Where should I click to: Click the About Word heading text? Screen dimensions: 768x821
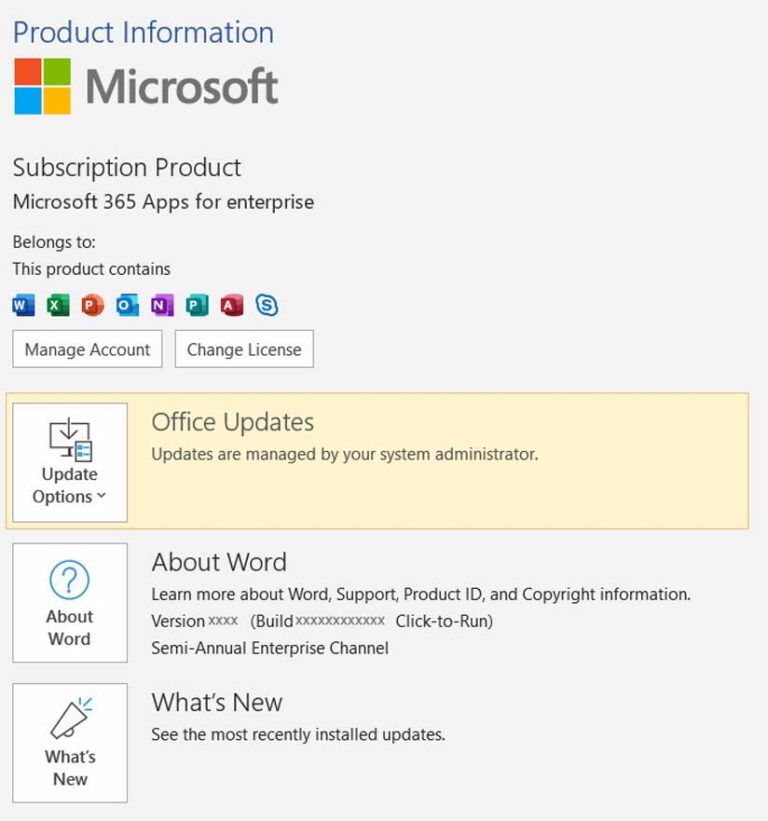point(219,563)
